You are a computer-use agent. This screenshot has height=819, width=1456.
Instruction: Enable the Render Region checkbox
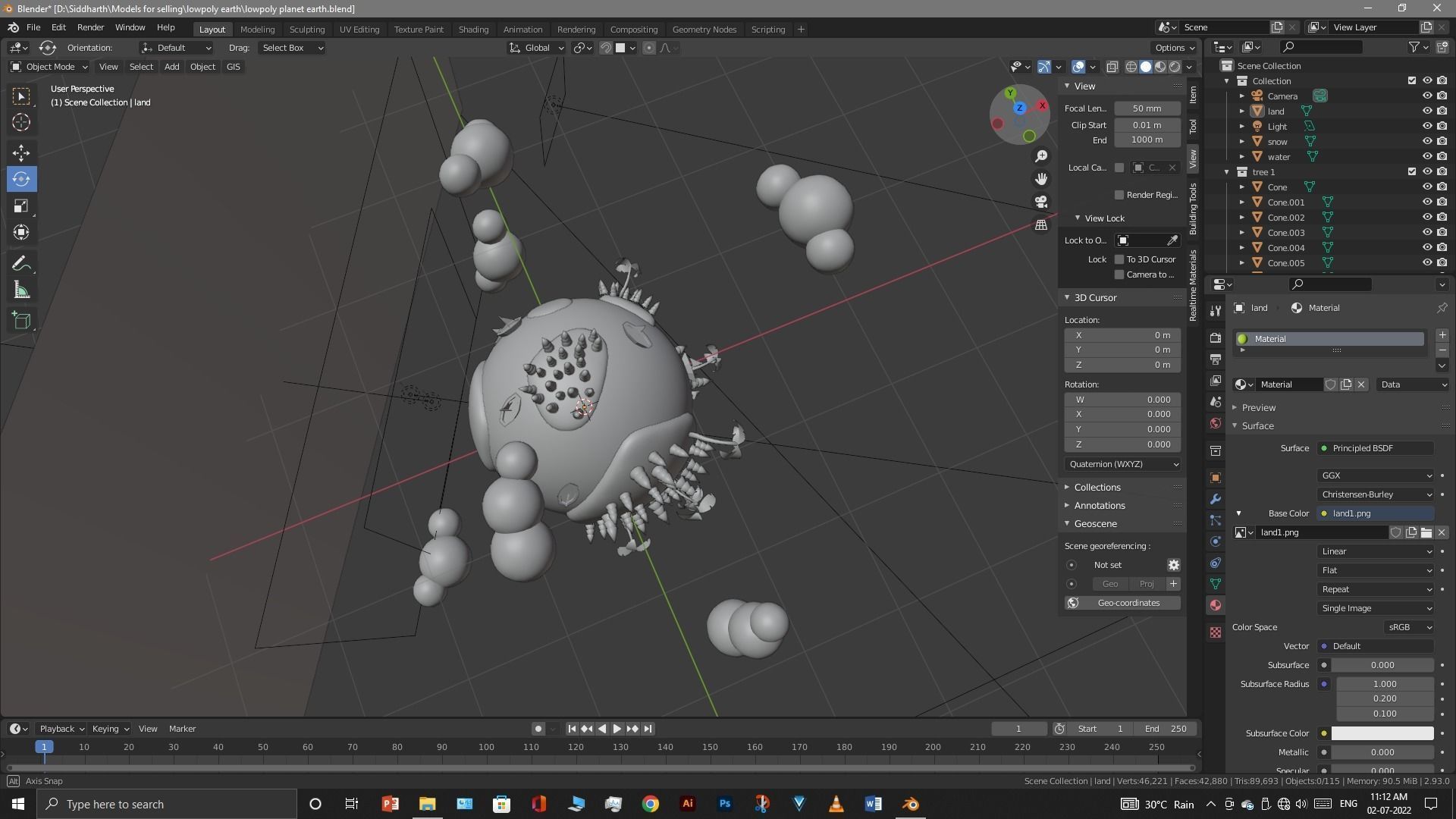coord(1119,195)
